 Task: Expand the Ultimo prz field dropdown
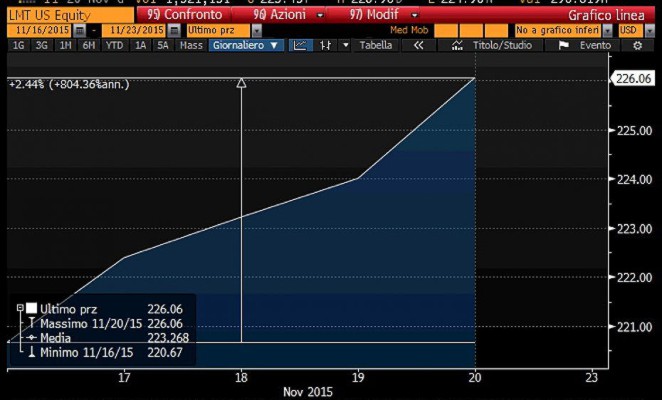(x=256, y=31)
